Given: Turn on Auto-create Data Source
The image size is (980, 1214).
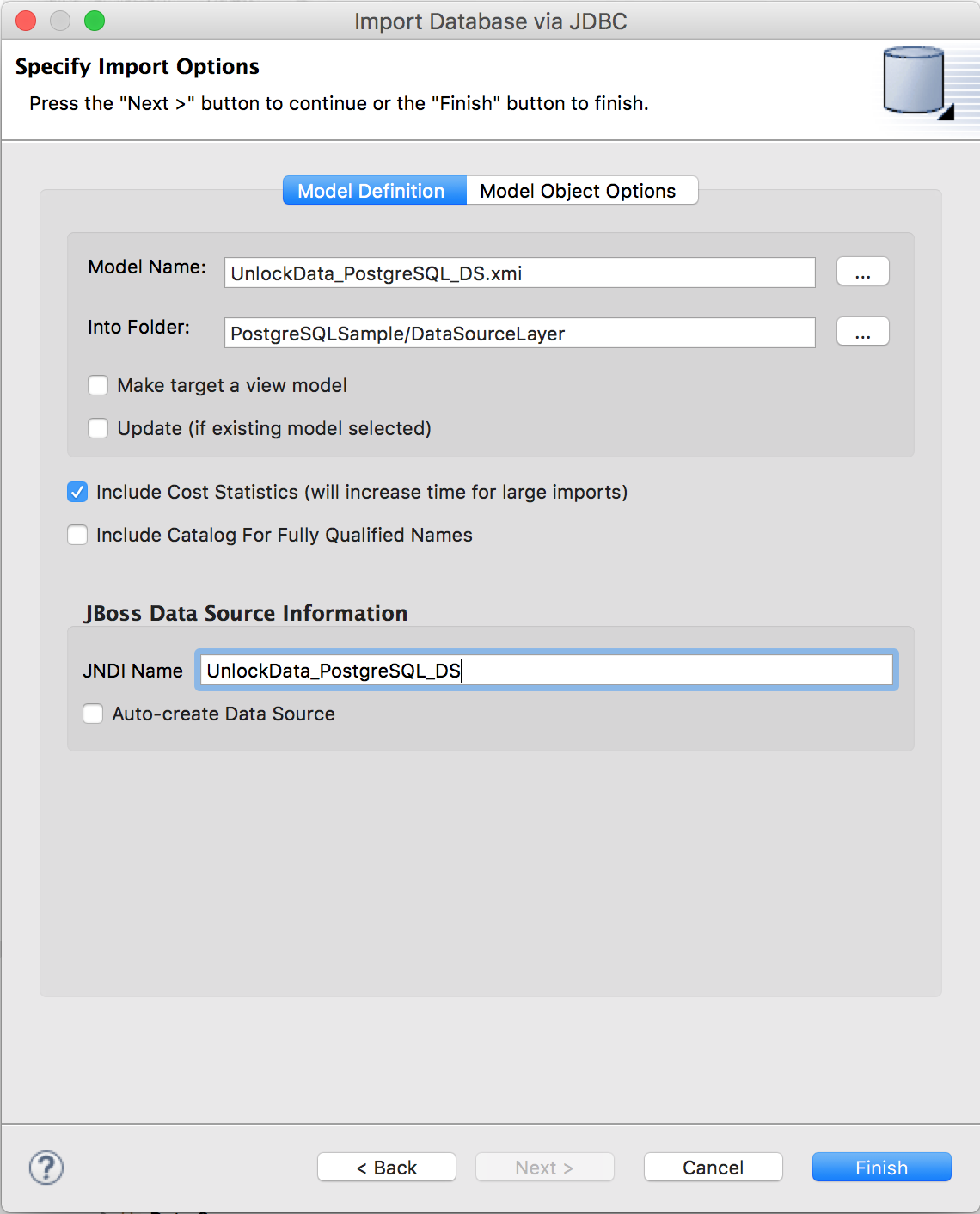Looking at the screenshot, I should [x=93, y=714].
